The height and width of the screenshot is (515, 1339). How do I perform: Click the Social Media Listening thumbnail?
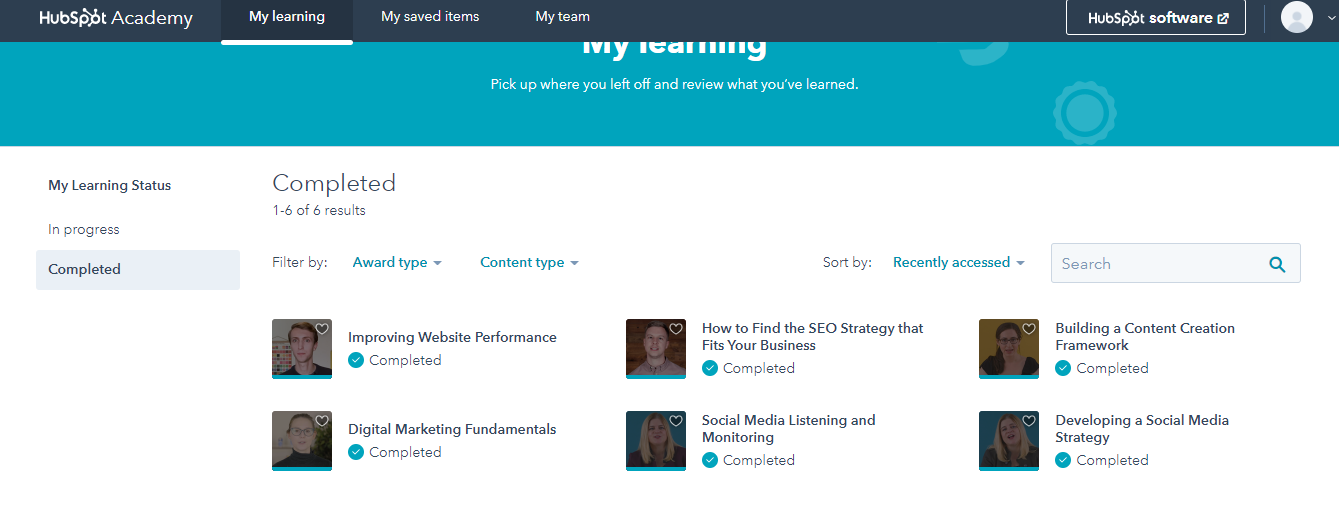656,441
